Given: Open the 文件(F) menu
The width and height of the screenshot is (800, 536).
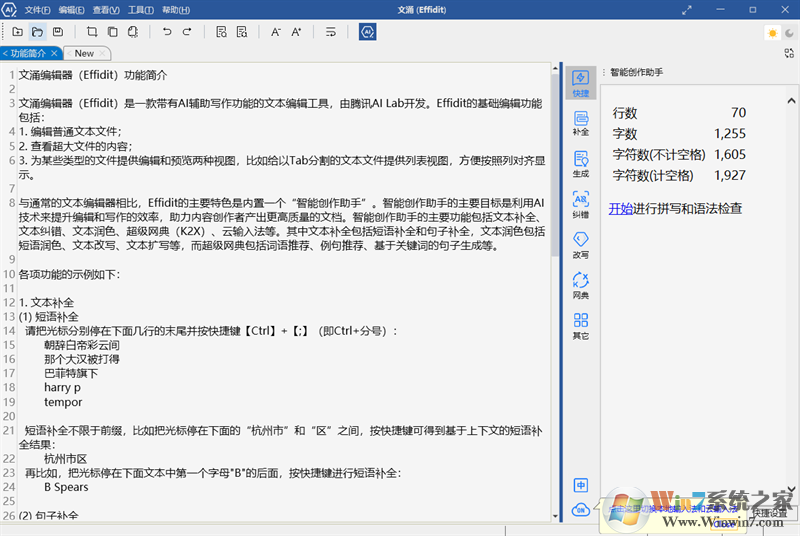Looking at the screenshot, I should click(37, 10).
